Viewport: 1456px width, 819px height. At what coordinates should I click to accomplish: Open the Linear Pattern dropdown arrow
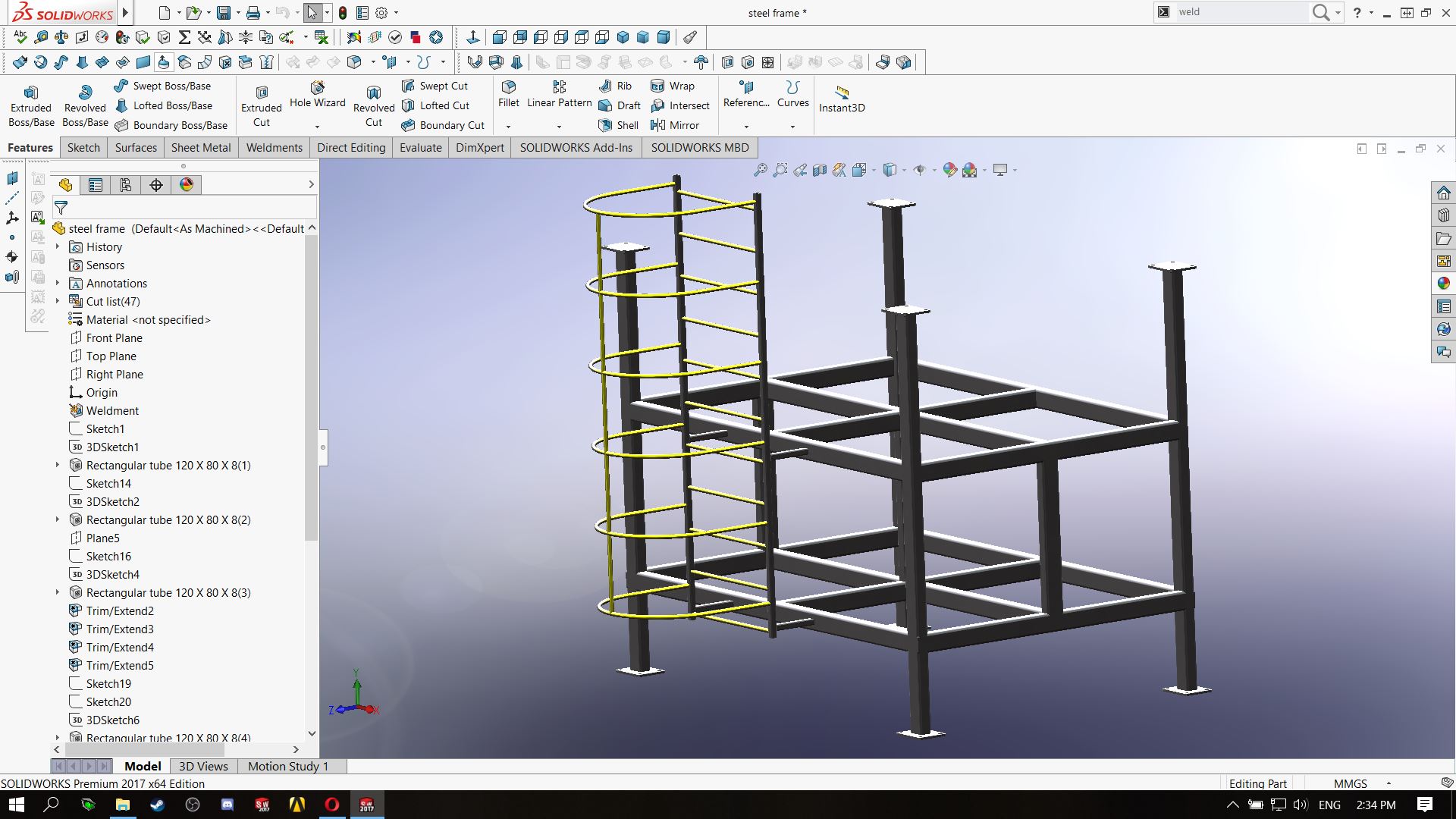click(559, 127)
